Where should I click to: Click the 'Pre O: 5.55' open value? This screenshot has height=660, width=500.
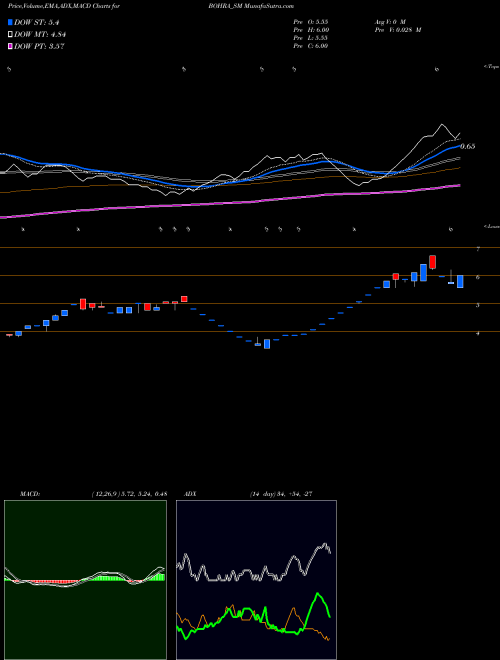click(x=311, y=21)
